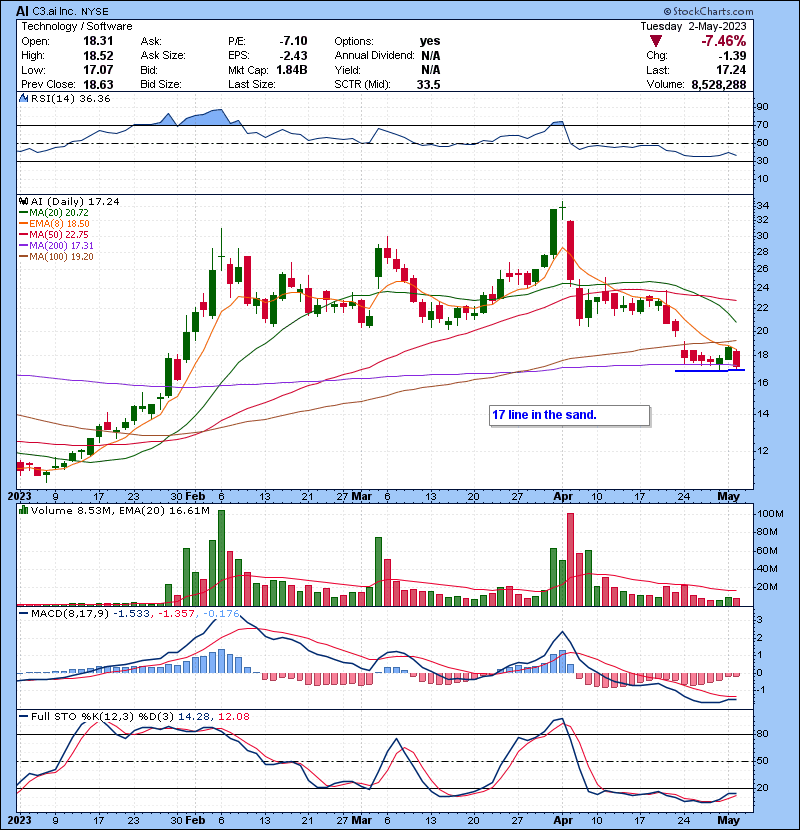Click the MA(50) 22.75 legend entry
The height and width of the screenshot is (830, 800).
coord(54,234)
